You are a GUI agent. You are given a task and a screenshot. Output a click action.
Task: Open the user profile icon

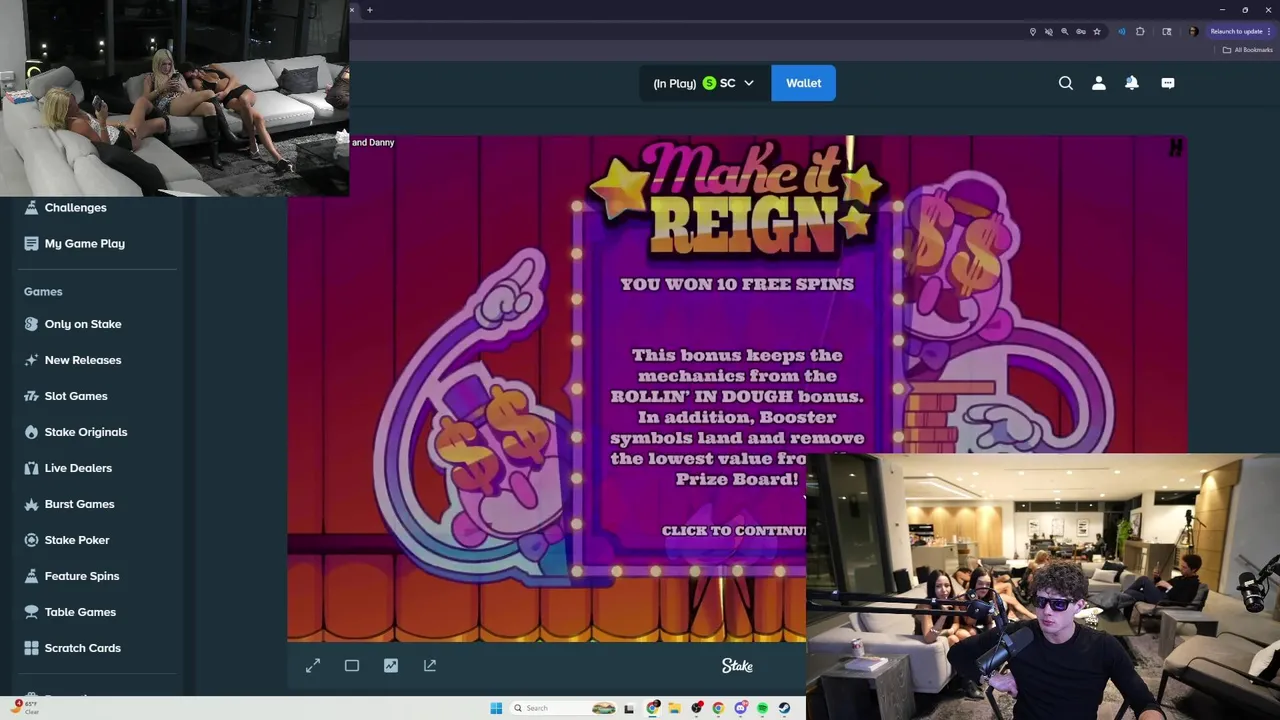coord(1099,83)
